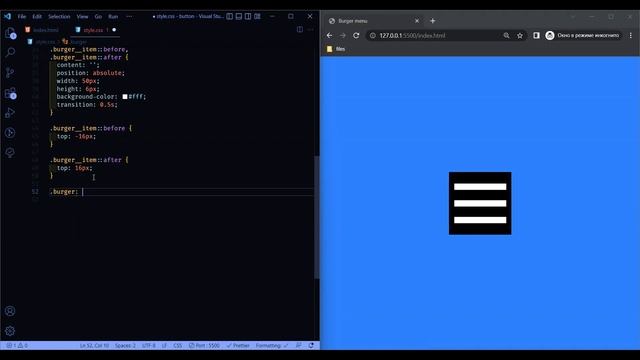Click UTF-8 encoding status
The image size is (640, 360).
point(149,345)
